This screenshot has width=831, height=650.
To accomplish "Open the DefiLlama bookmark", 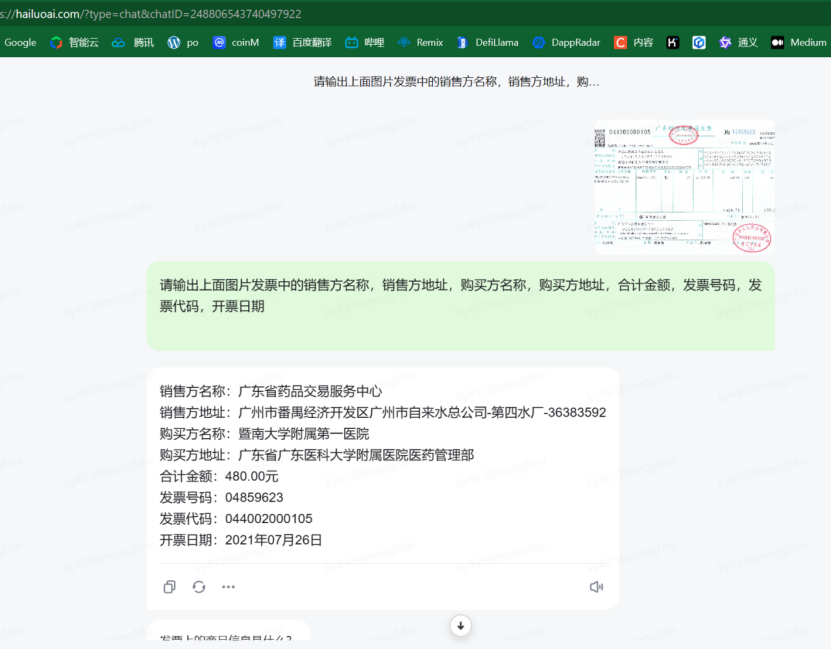I will coord(488,42).
